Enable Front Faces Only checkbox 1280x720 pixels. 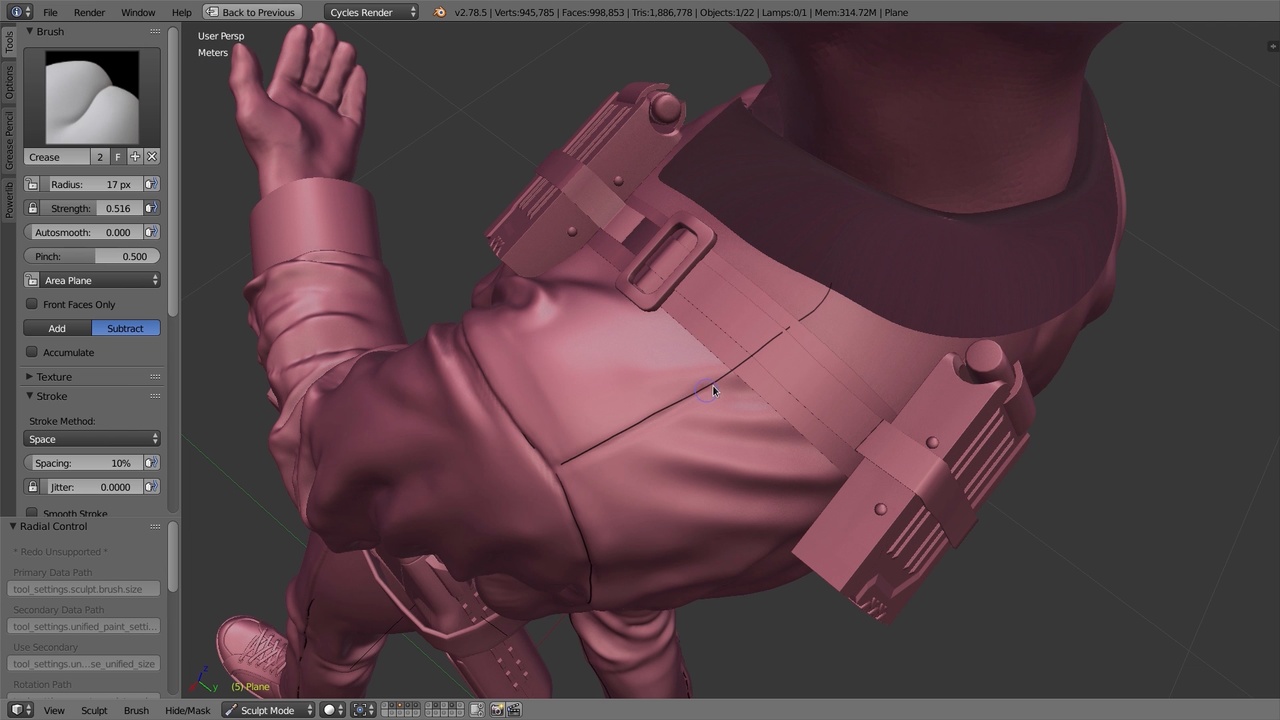(32, 304)
